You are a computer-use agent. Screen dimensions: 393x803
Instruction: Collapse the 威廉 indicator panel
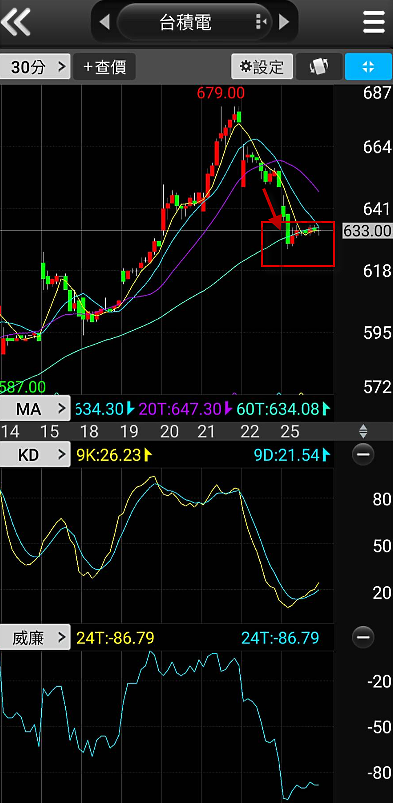(363, 637)
